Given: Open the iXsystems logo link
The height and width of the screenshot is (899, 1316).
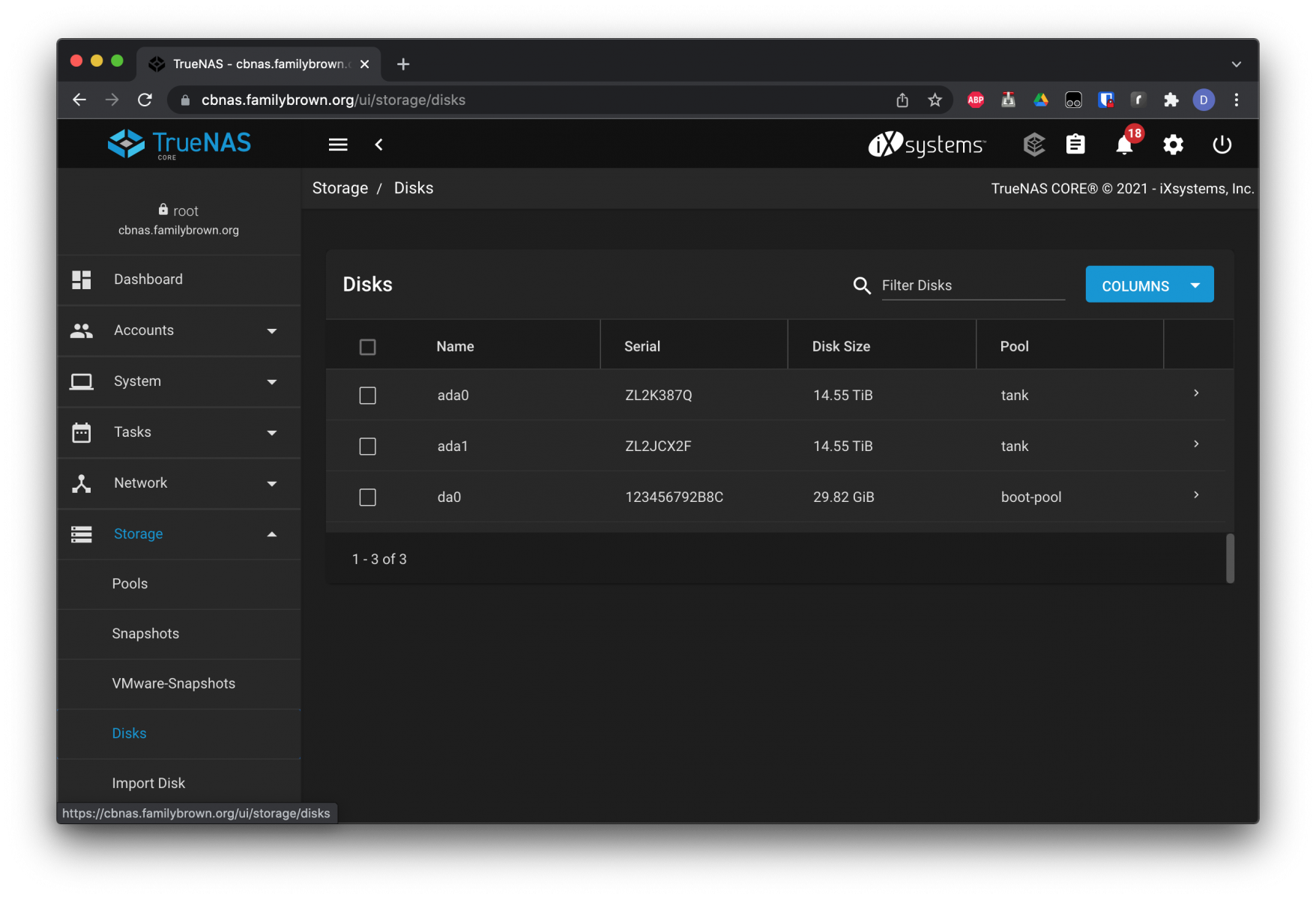Looking at the screenshot, I should (927, 144).
